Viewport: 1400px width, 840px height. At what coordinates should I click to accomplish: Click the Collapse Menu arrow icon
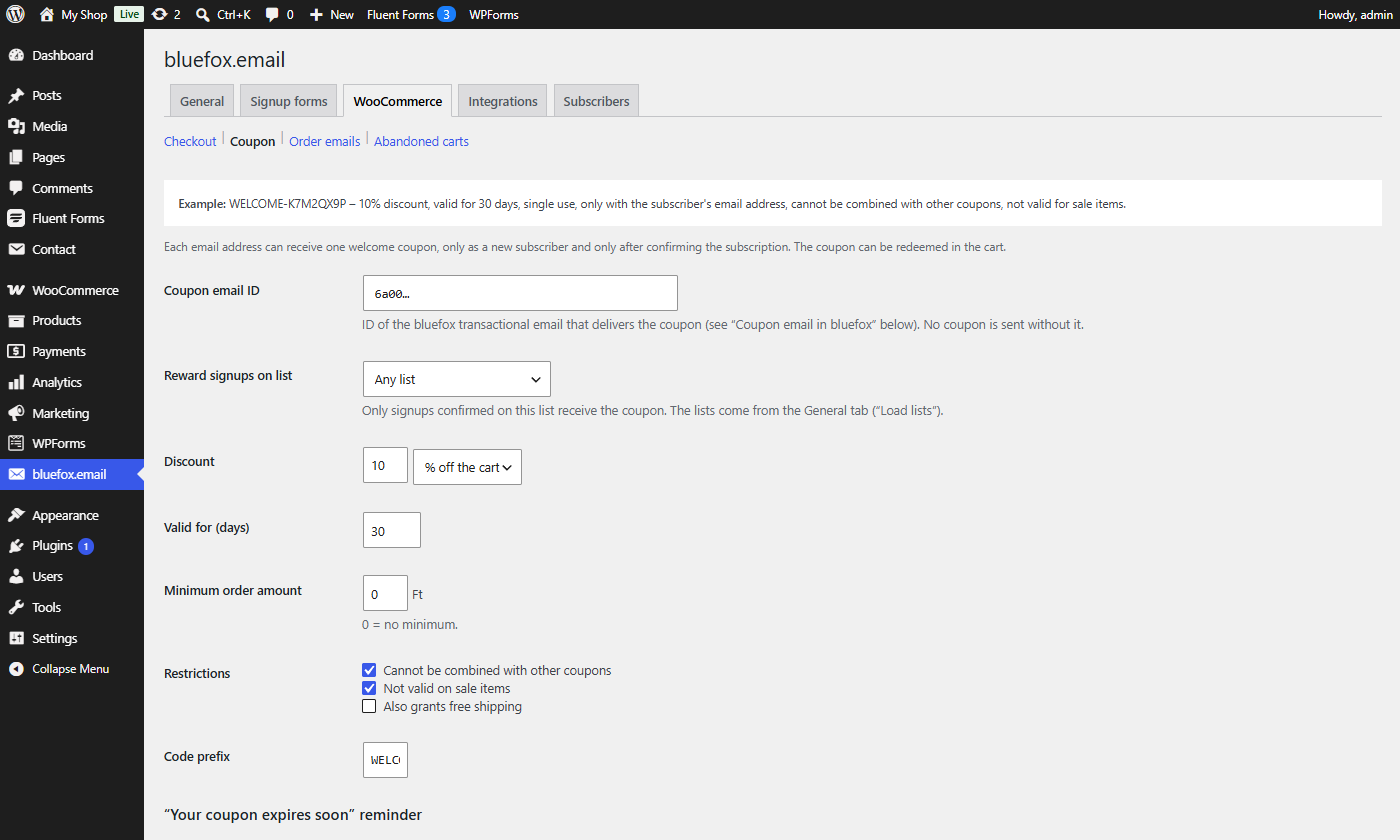(x=16, y=669)
